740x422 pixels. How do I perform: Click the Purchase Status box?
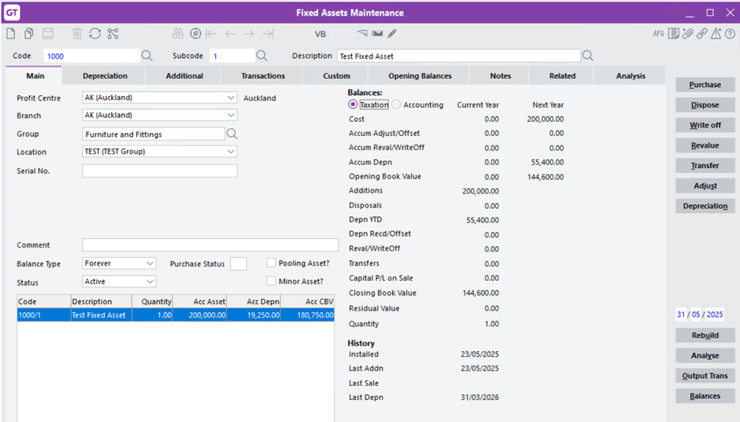click(238, 264)
